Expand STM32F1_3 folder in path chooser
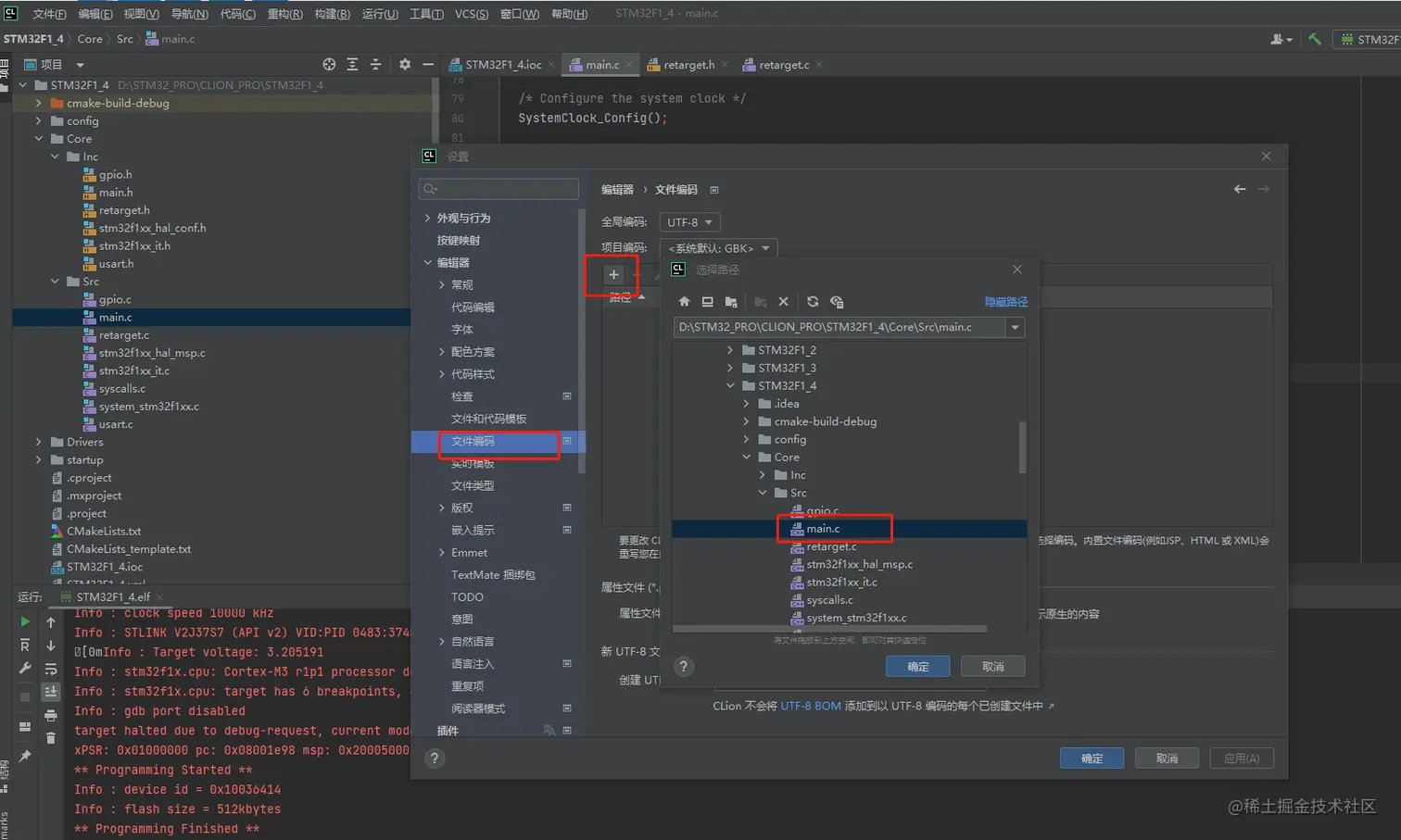Screen dimensions: 1401x840 730,368
